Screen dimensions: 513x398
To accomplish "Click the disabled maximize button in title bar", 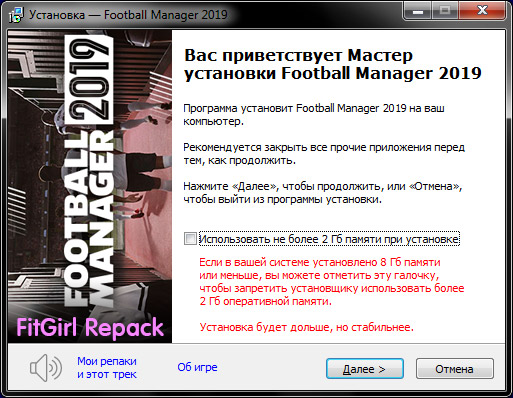I will pos(445,11).
